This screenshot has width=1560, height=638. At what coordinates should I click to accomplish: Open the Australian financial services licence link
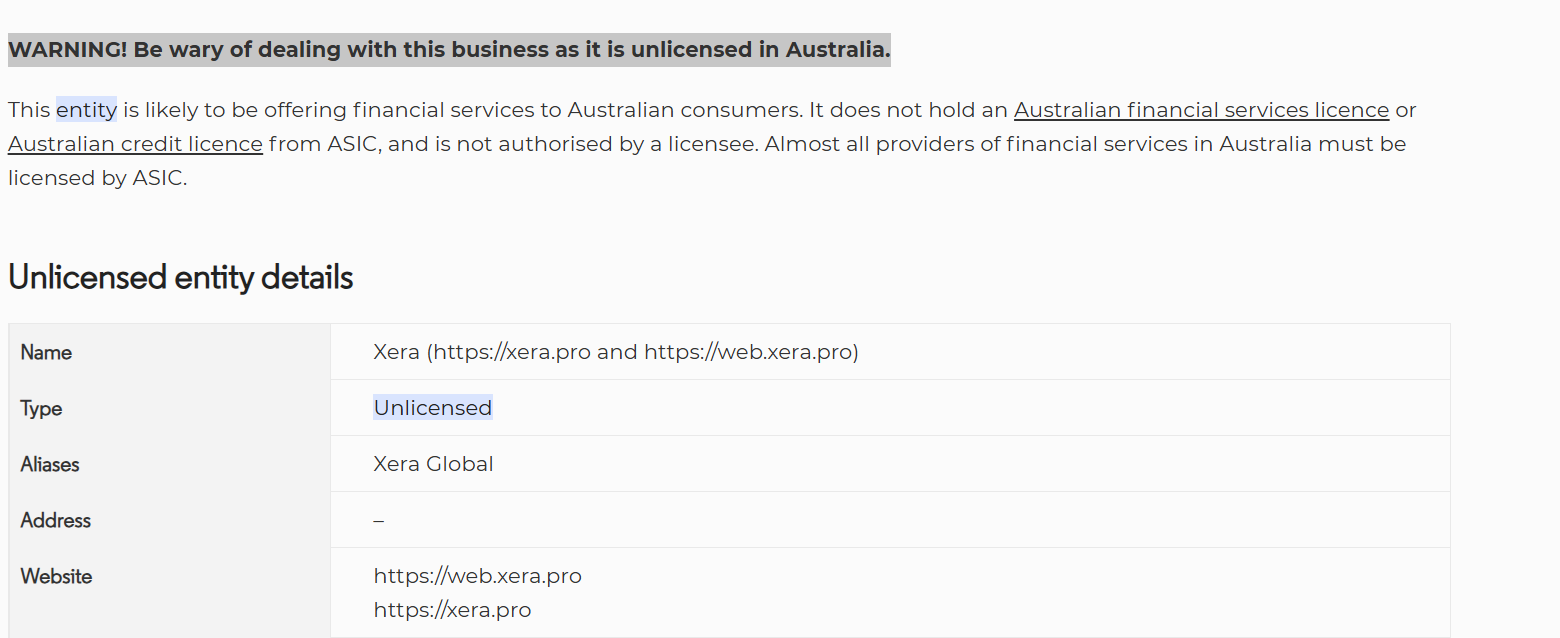point(1201,110)
